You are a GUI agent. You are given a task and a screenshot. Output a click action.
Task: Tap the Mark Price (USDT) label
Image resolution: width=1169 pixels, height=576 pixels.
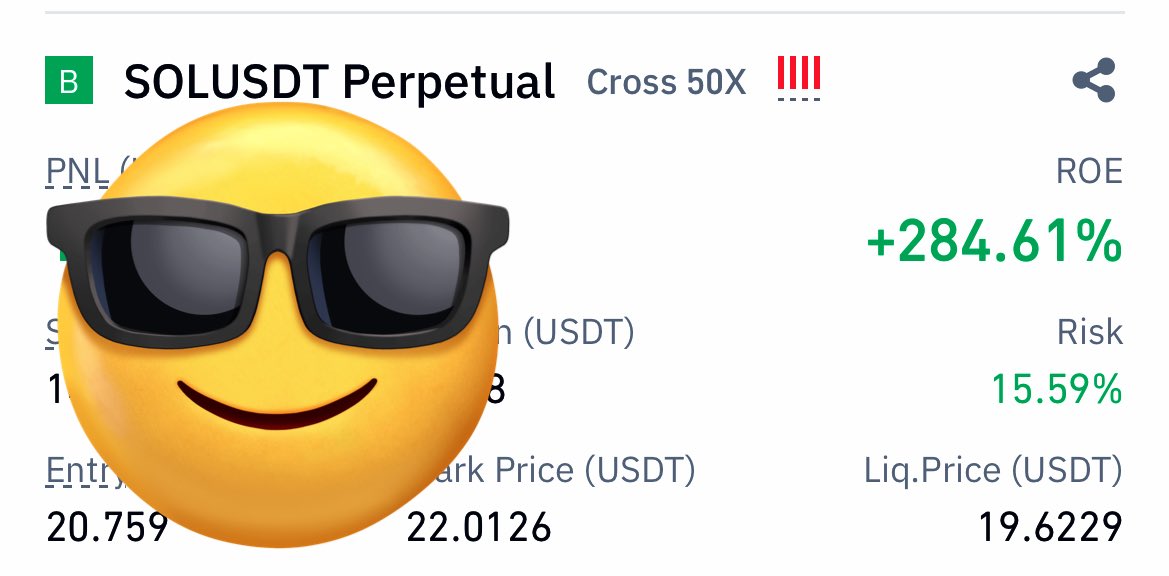tap(561, 470)
